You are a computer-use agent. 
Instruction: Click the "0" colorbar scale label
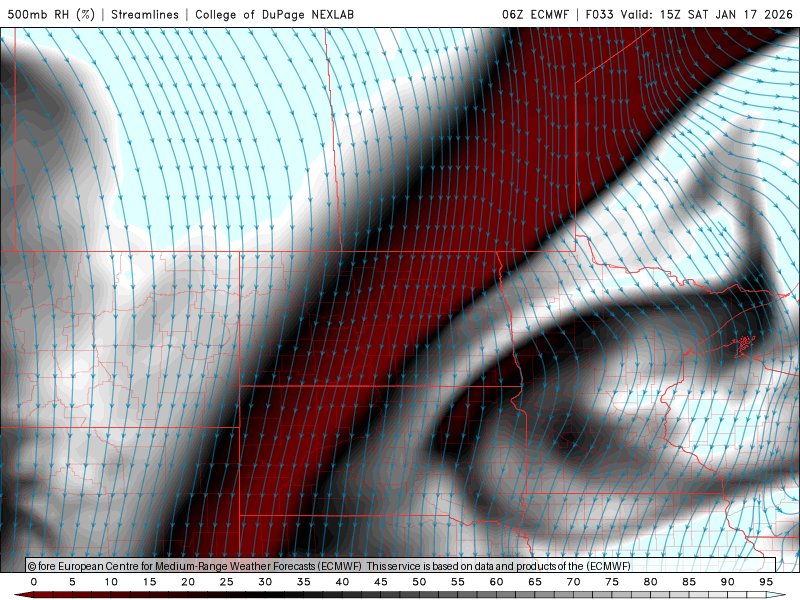34,582
